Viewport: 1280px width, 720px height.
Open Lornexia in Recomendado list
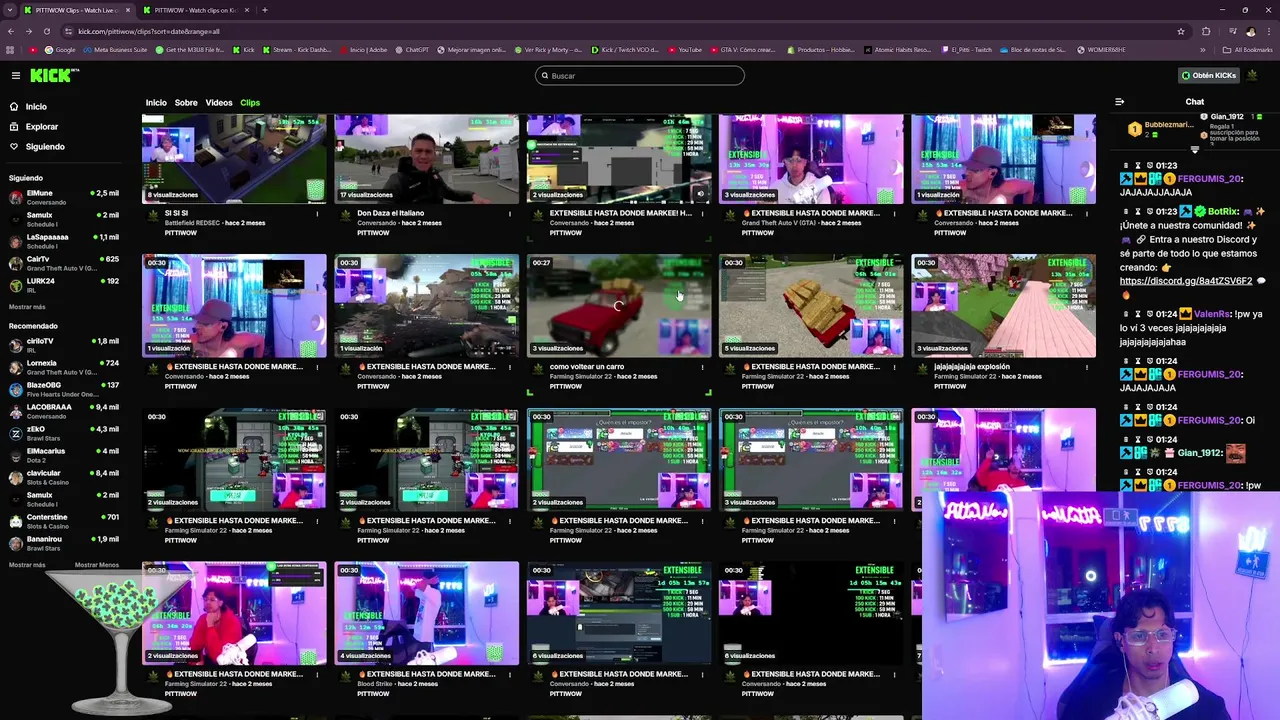(x=64, y=367)
